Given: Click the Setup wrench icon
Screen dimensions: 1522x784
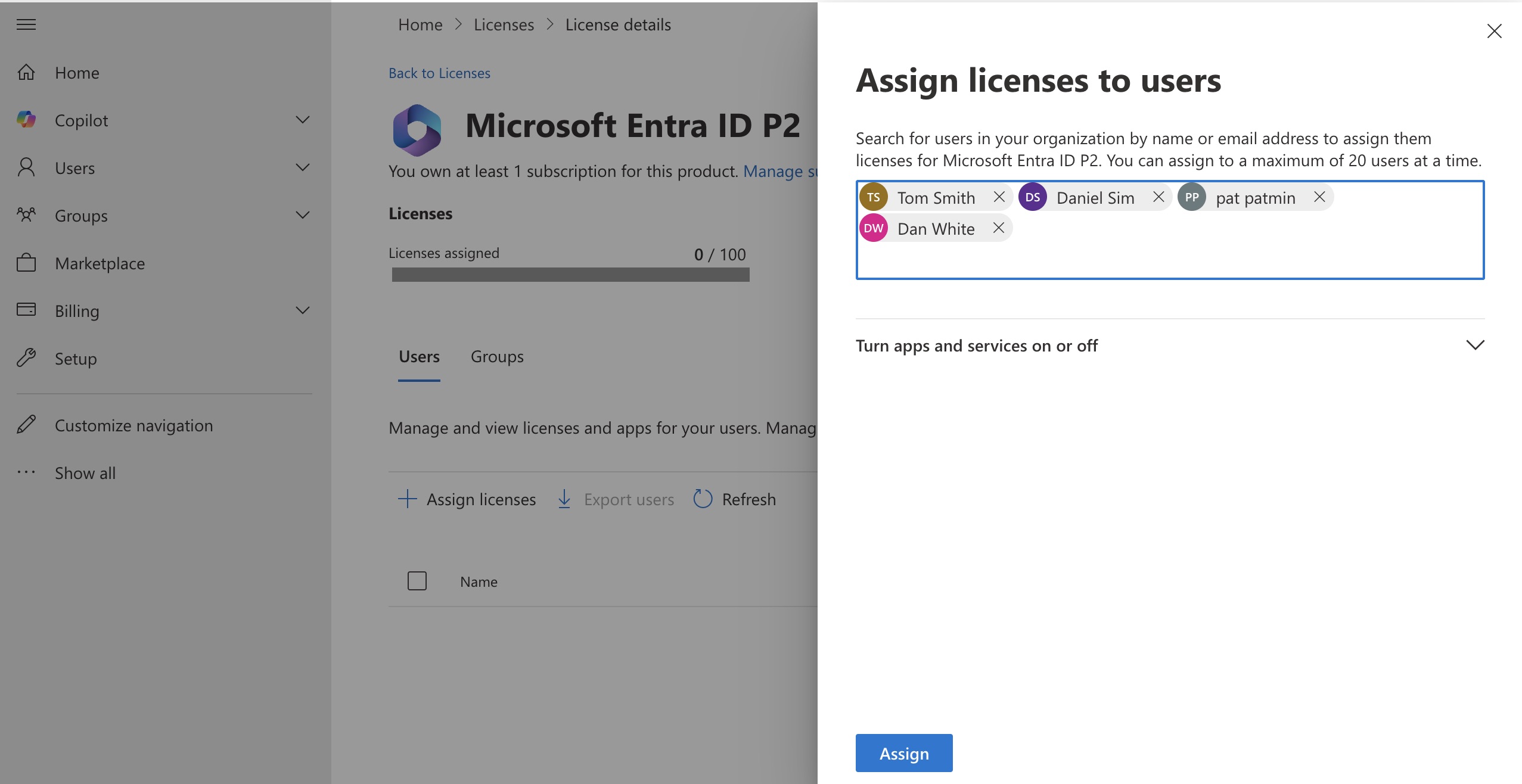Looking at the screenshot, I should pyautogui.click(x=26, y=357).
